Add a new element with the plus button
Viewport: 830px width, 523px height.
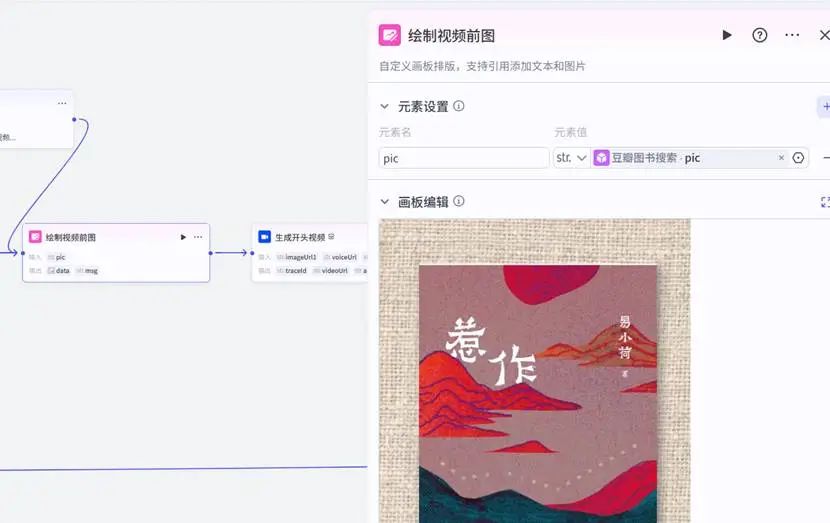825,106
